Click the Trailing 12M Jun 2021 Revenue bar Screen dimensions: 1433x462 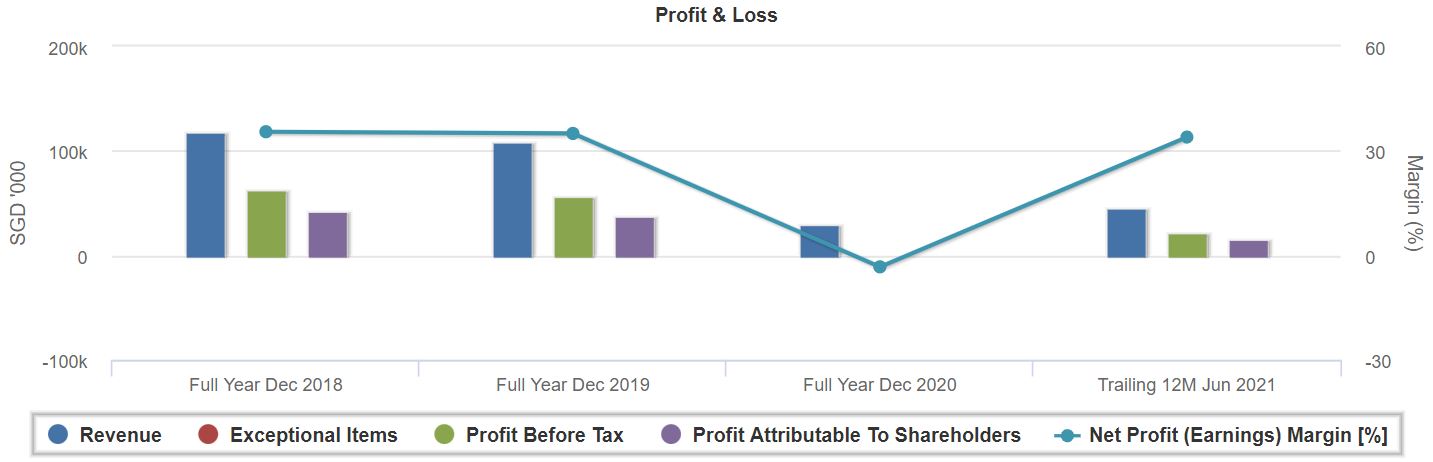pos(1127,233)
